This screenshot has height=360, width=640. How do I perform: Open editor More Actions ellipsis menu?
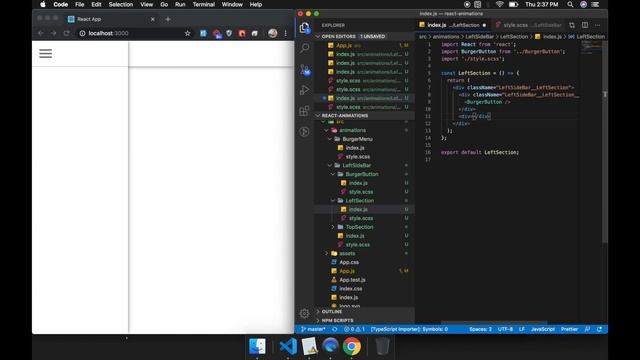coord(598,25)
